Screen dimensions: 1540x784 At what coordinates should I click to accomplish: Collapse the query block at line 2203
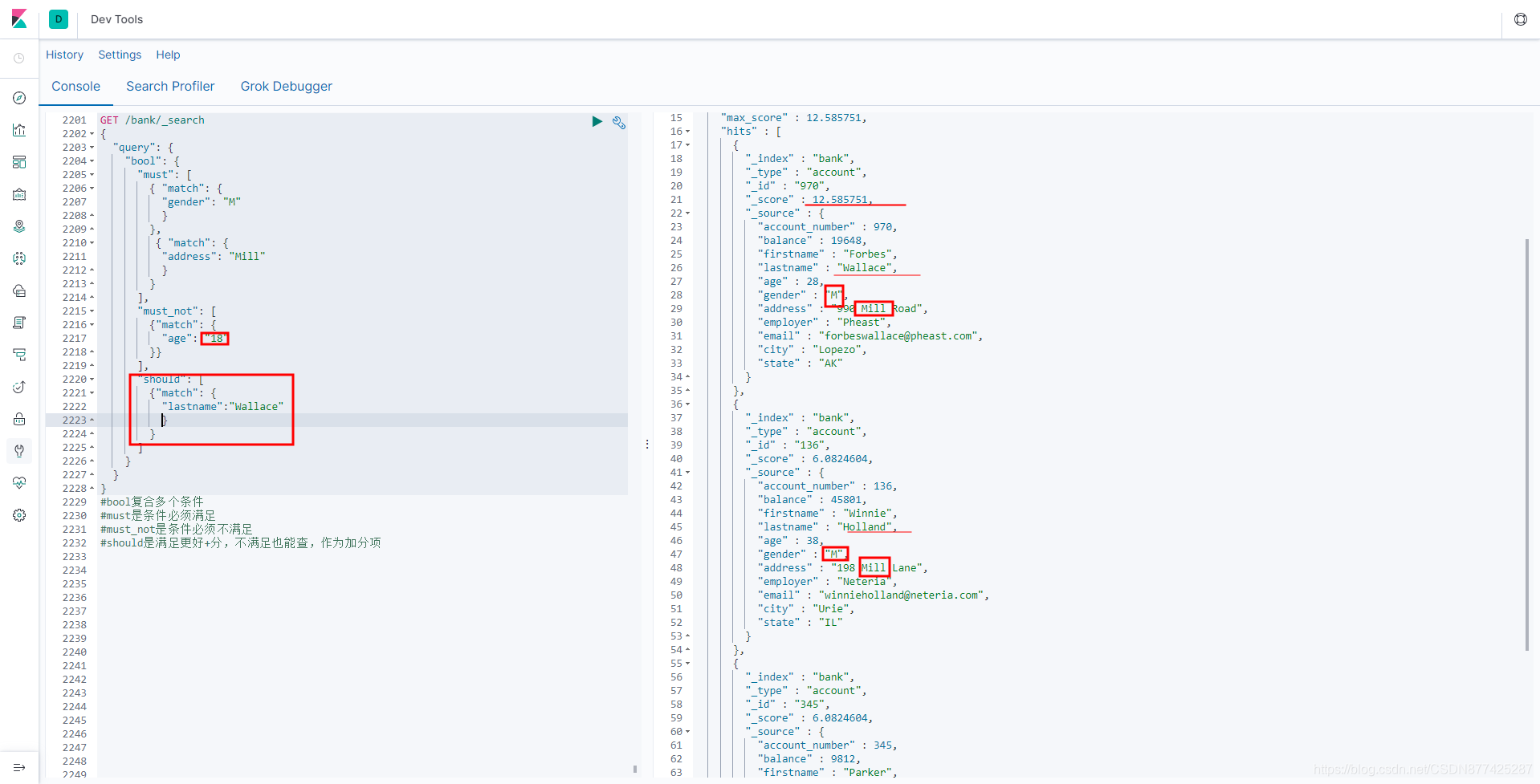click(x=92, y=148)
